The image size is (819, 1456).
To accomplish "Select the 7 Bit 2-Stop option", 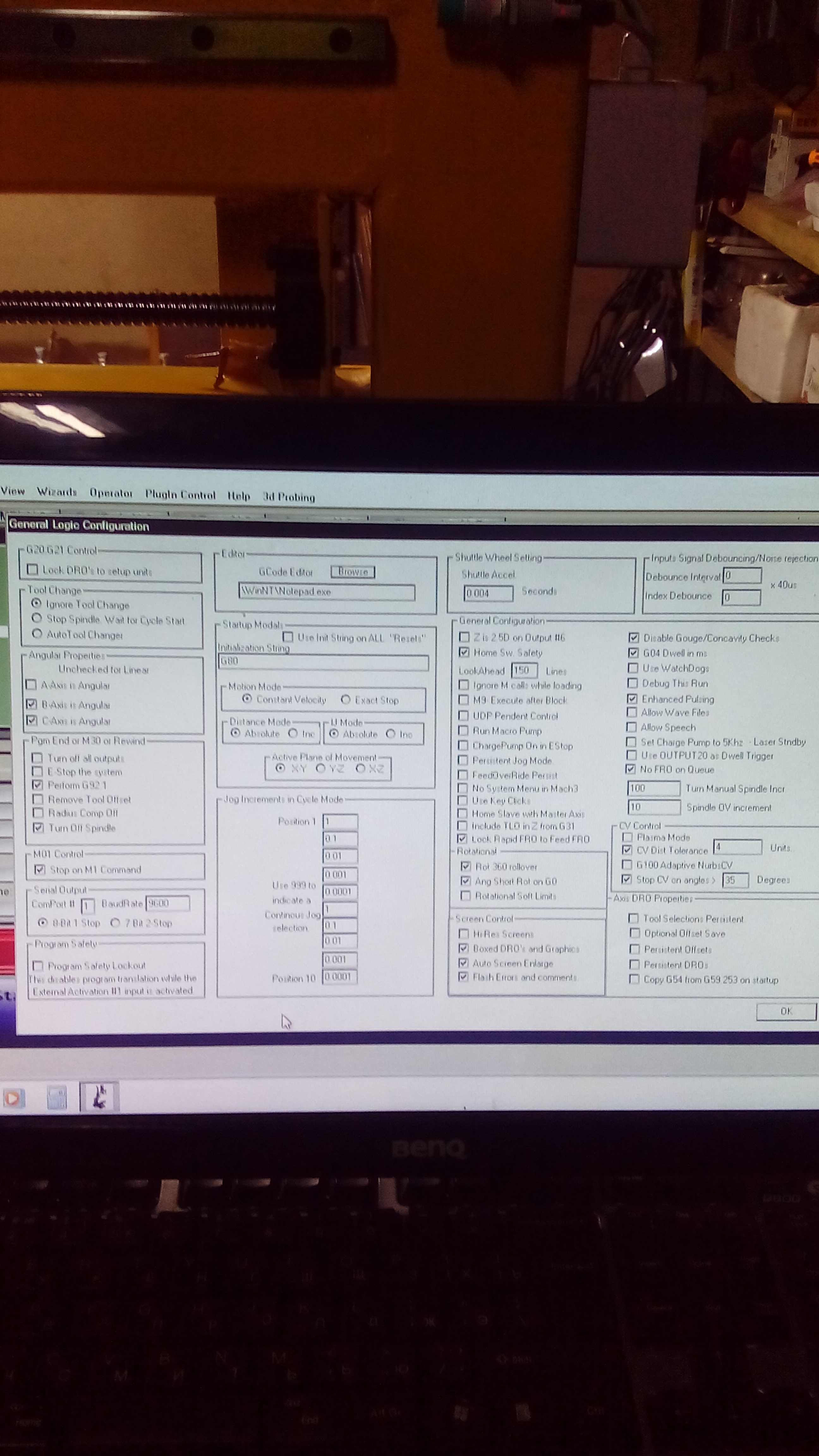I will (x=115, y=922).
